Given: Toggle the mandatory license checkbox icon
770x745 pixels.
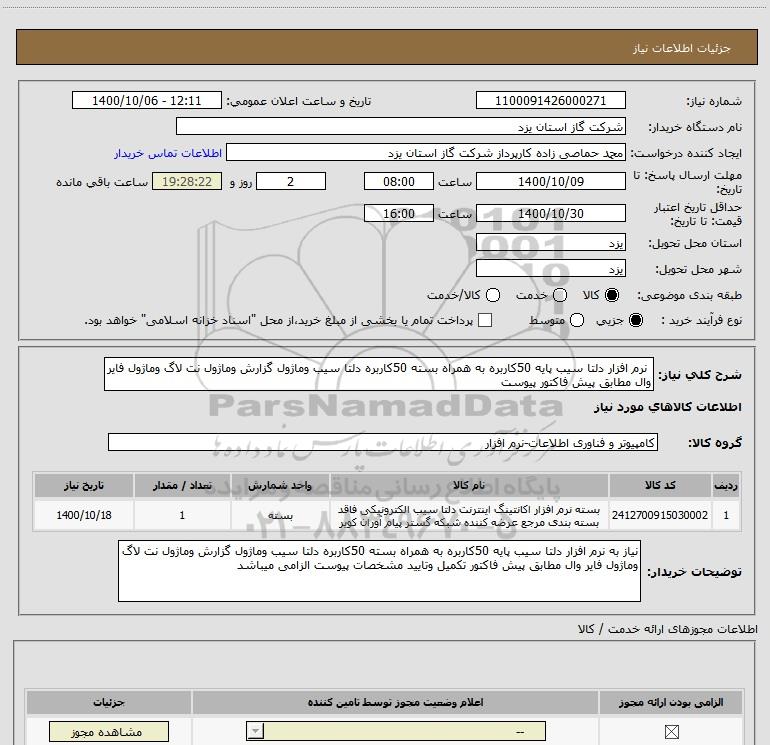Looking at the screenshot, I should tap(671, 732).
